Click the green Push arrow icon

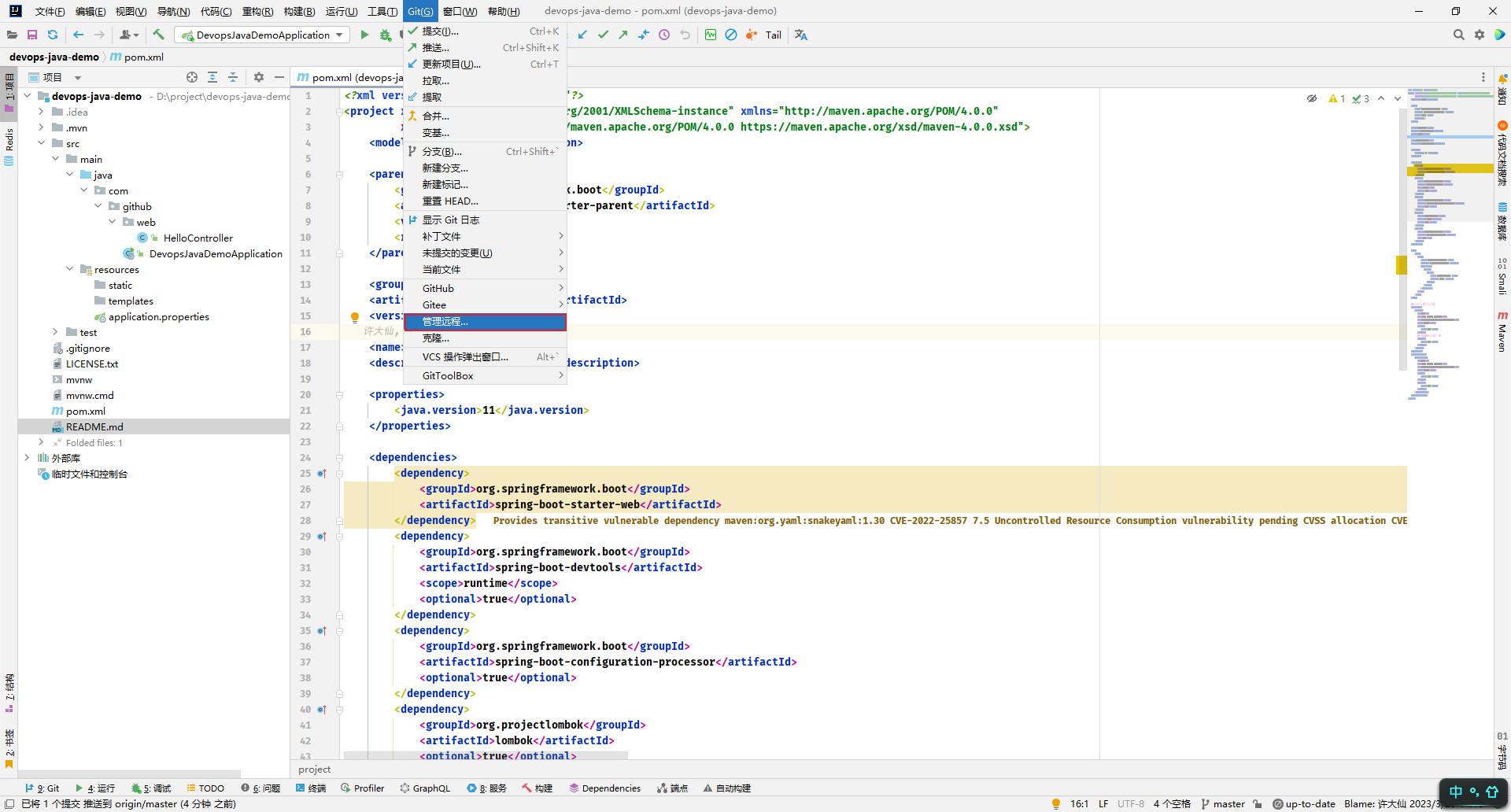[x=623, y=35]
